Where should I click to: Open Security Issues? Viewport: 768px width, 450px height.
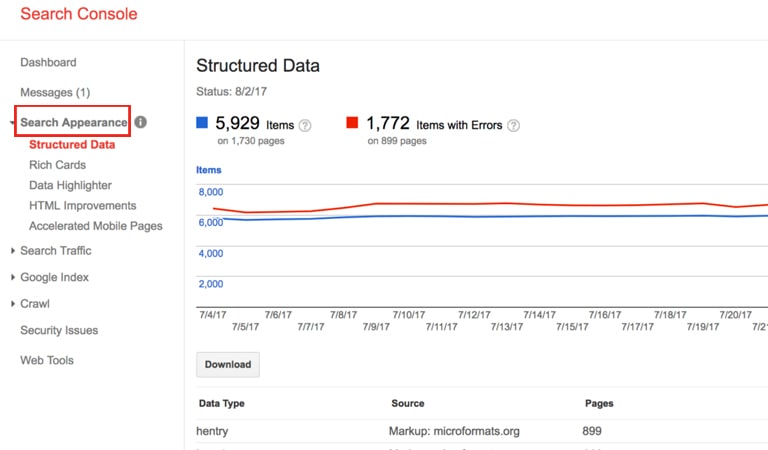point(59,330)
